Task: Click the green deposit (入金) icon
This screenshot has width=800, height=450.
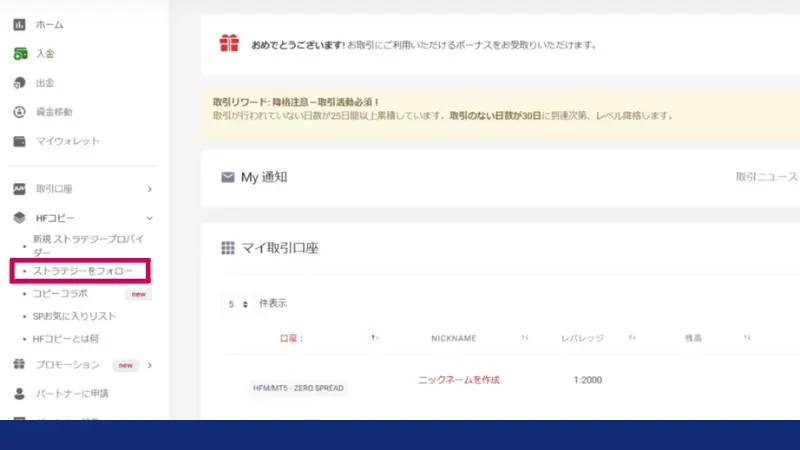Action: [x=19, y=53]
